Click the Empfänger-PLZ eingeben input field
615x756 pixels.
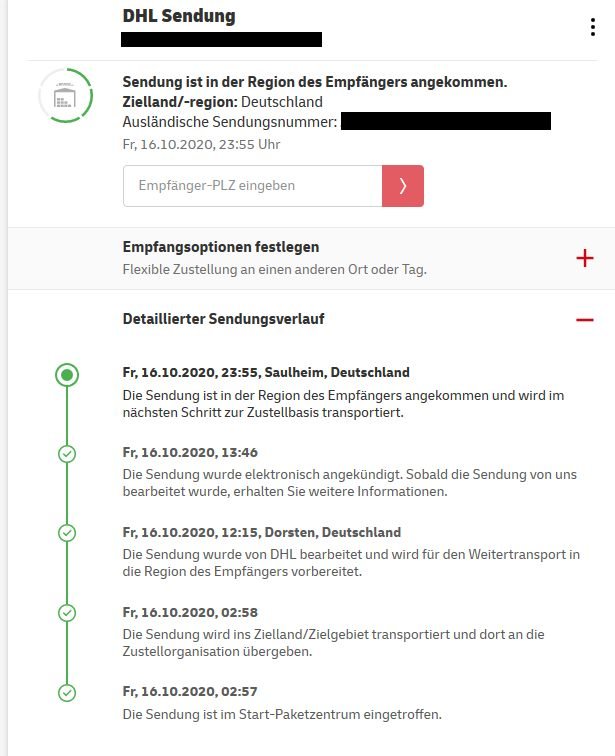tap(253, 186)
